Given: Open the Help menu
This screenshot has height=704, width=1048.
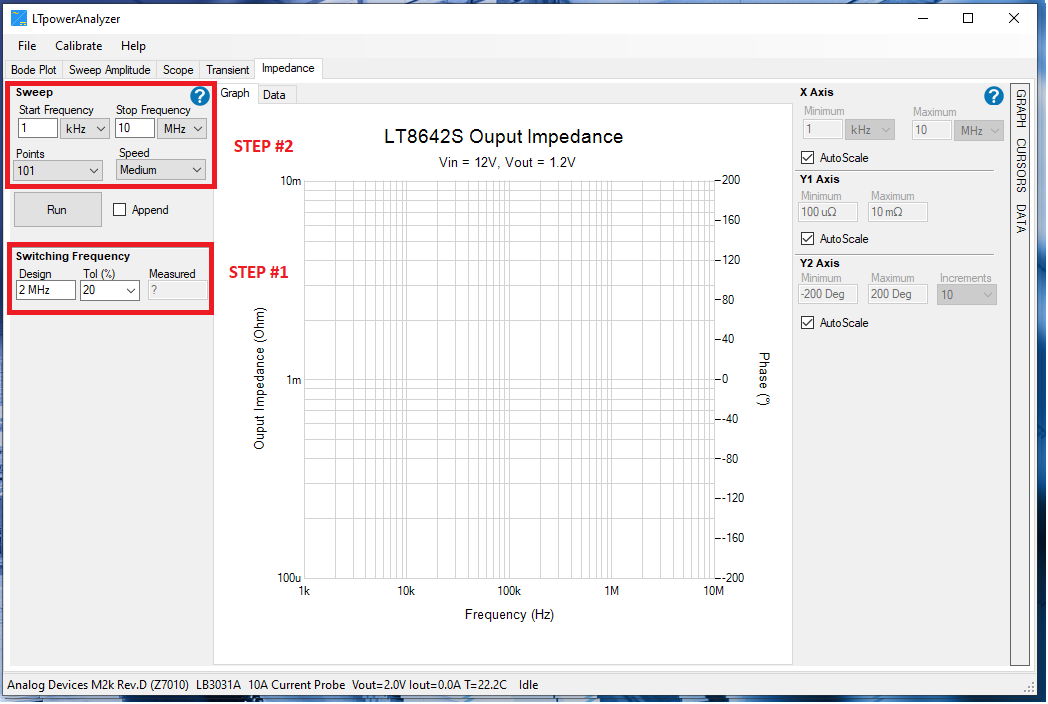Looking at the screenshot, I should 133,46.
